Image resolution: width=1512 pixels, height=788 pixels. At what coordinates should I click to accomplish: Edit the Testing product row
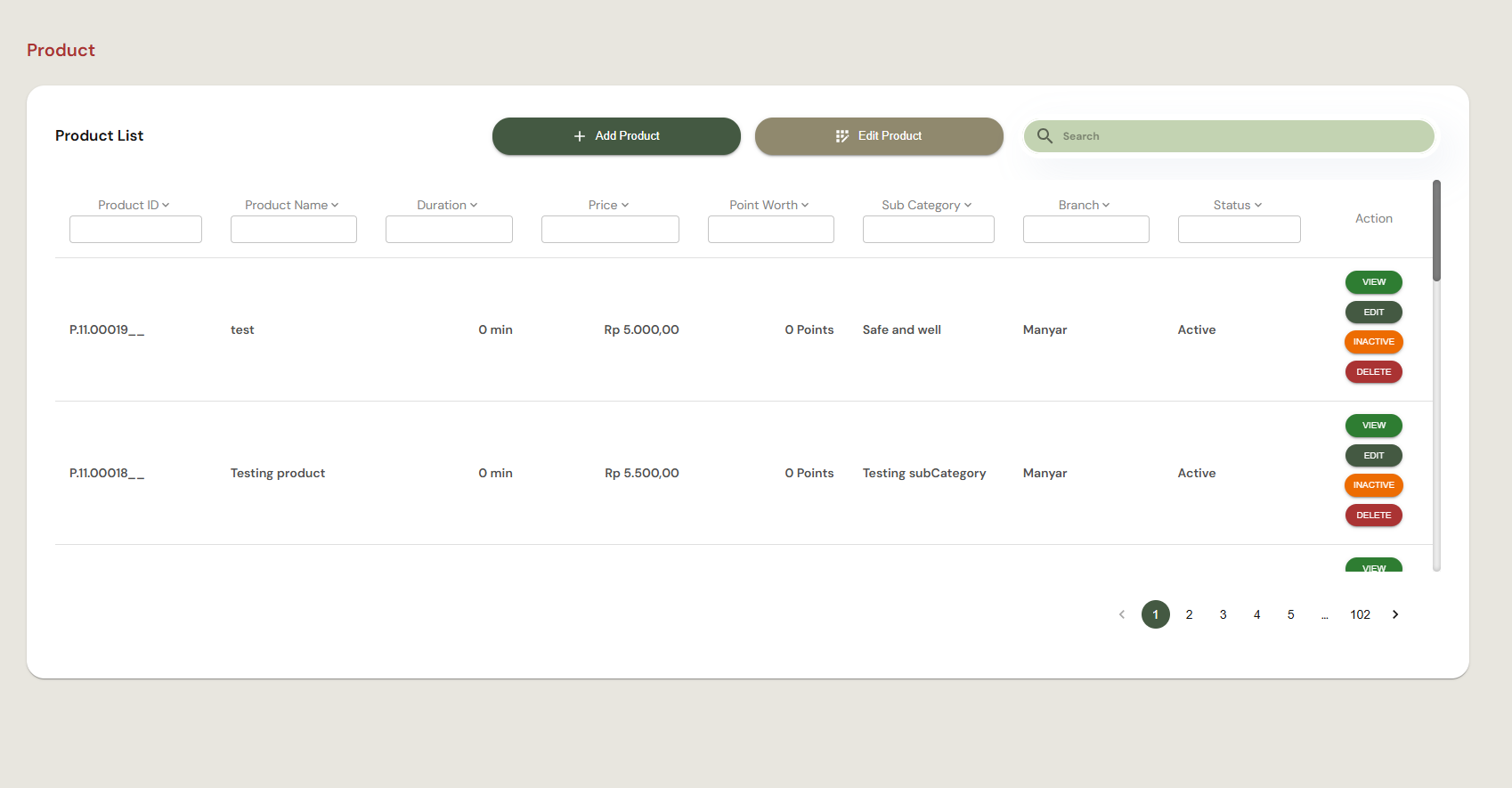(x=1374, y=456)
